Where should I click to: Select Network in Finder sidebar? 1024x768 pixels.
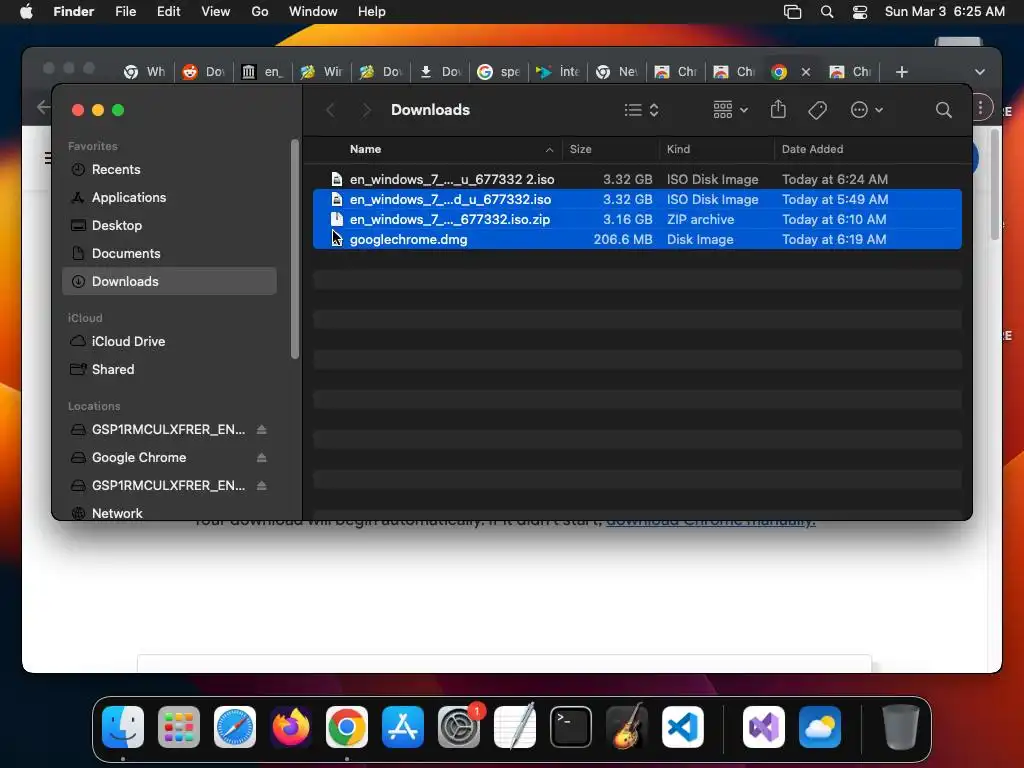pos(169,513)
